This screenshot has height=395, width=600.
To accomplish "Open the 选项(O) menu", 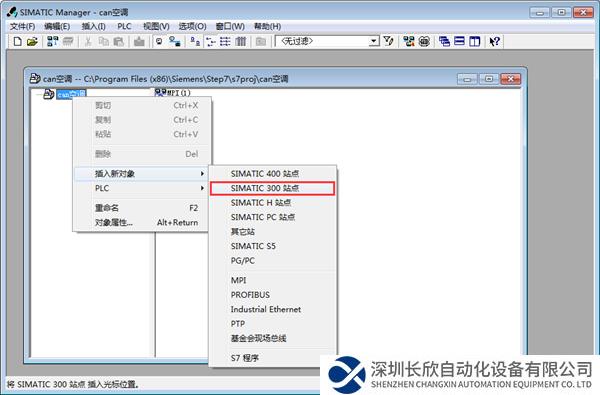I will (x=192, y=26).
